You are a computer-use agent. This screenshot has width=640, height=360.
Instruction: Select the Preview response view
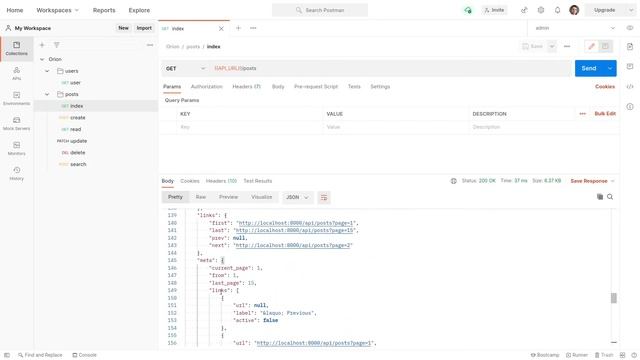pos(228,197)
